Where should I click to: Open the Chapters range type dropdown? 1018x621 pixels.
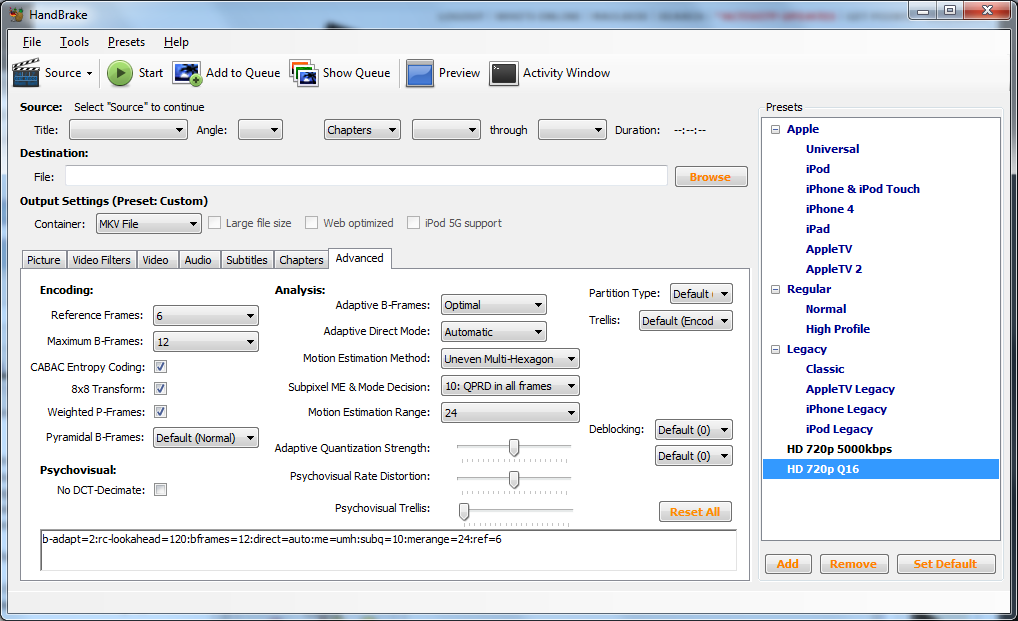362,130
